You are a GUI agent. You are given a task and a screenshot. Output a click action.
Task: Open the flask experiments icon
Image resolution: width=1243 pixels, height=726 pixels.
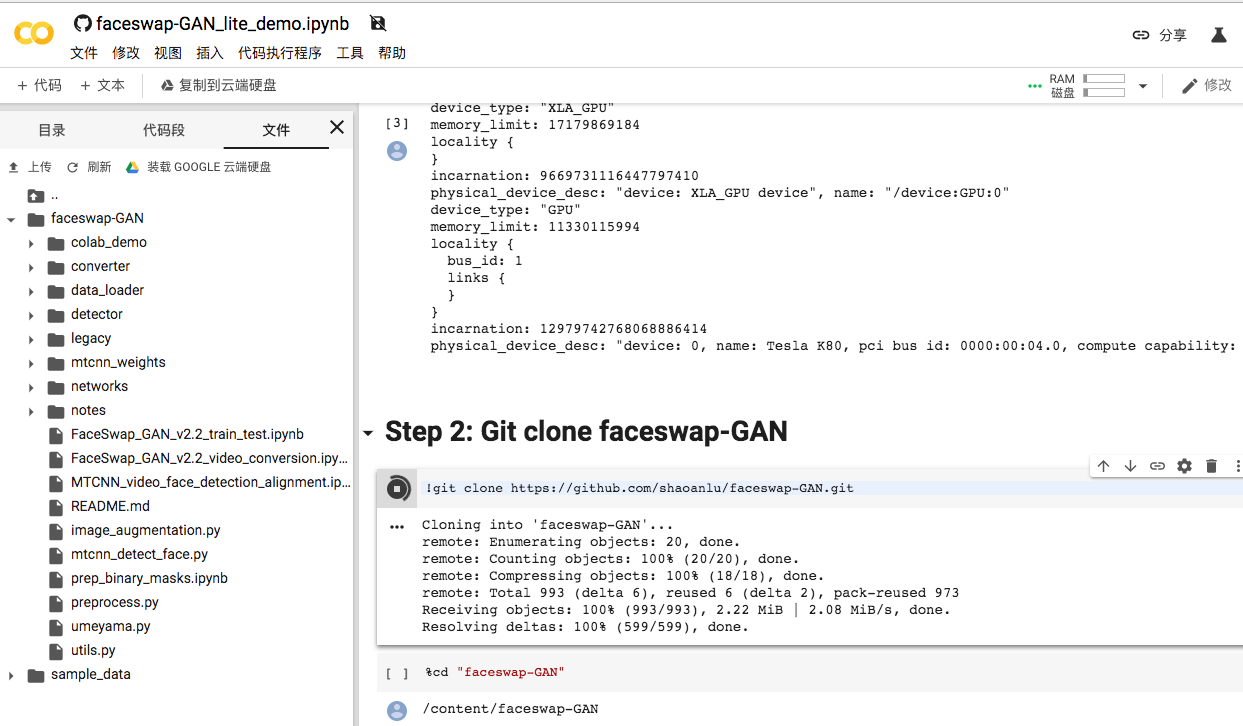coord(1218,35)
